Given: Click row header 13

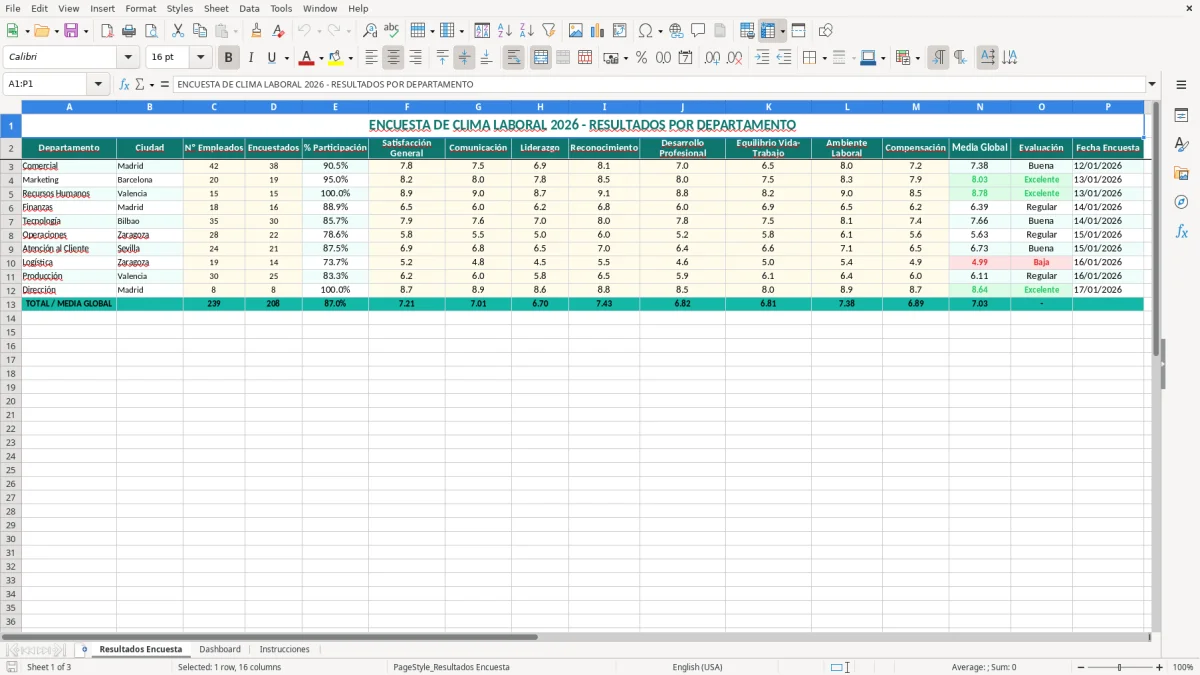Looking at the screenshot, I should [x=10, y=304].
